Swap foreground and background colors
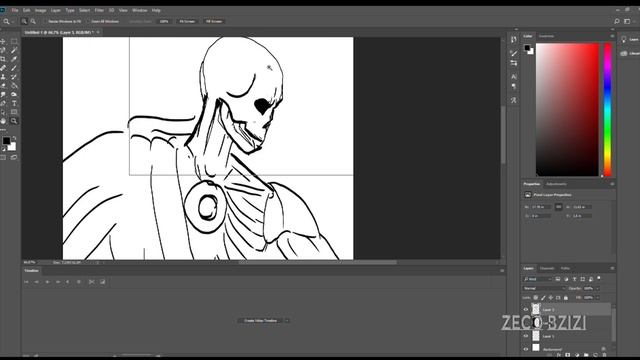Screen dimensions: 640x360 14,138
